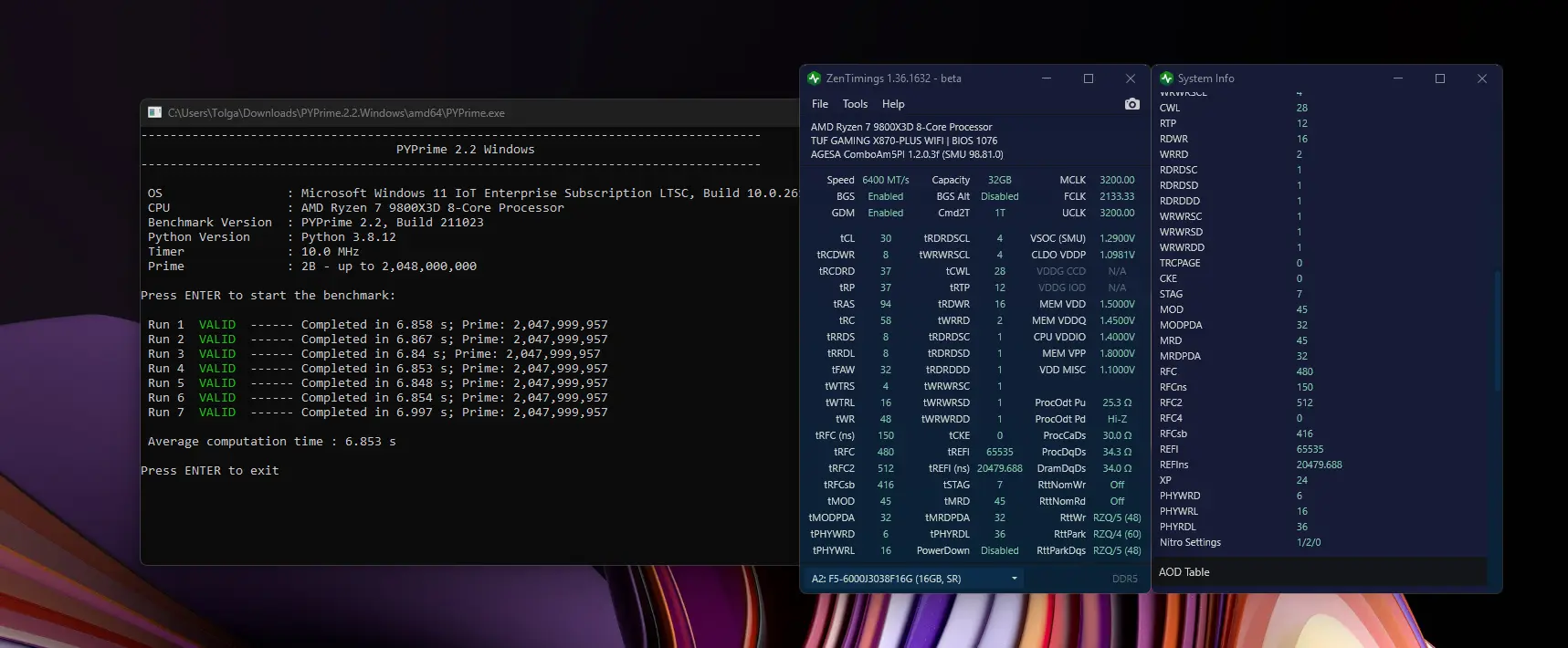Click the ZenTimings screenshot camera icon
The width and height of the screenshot is (1568, 648).
1132,104
